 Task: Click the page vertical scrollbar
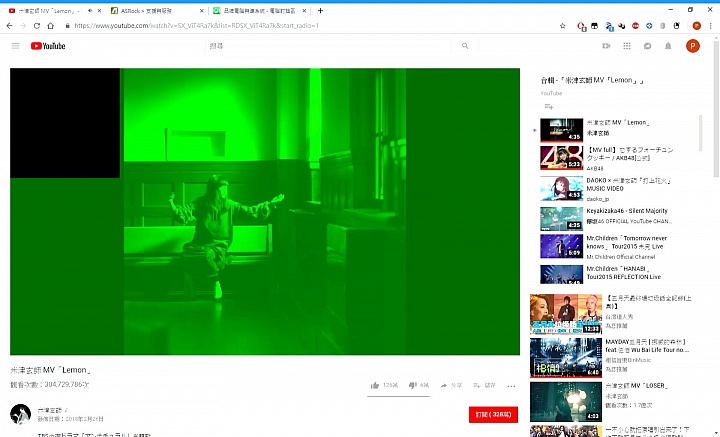pos(716,109)
